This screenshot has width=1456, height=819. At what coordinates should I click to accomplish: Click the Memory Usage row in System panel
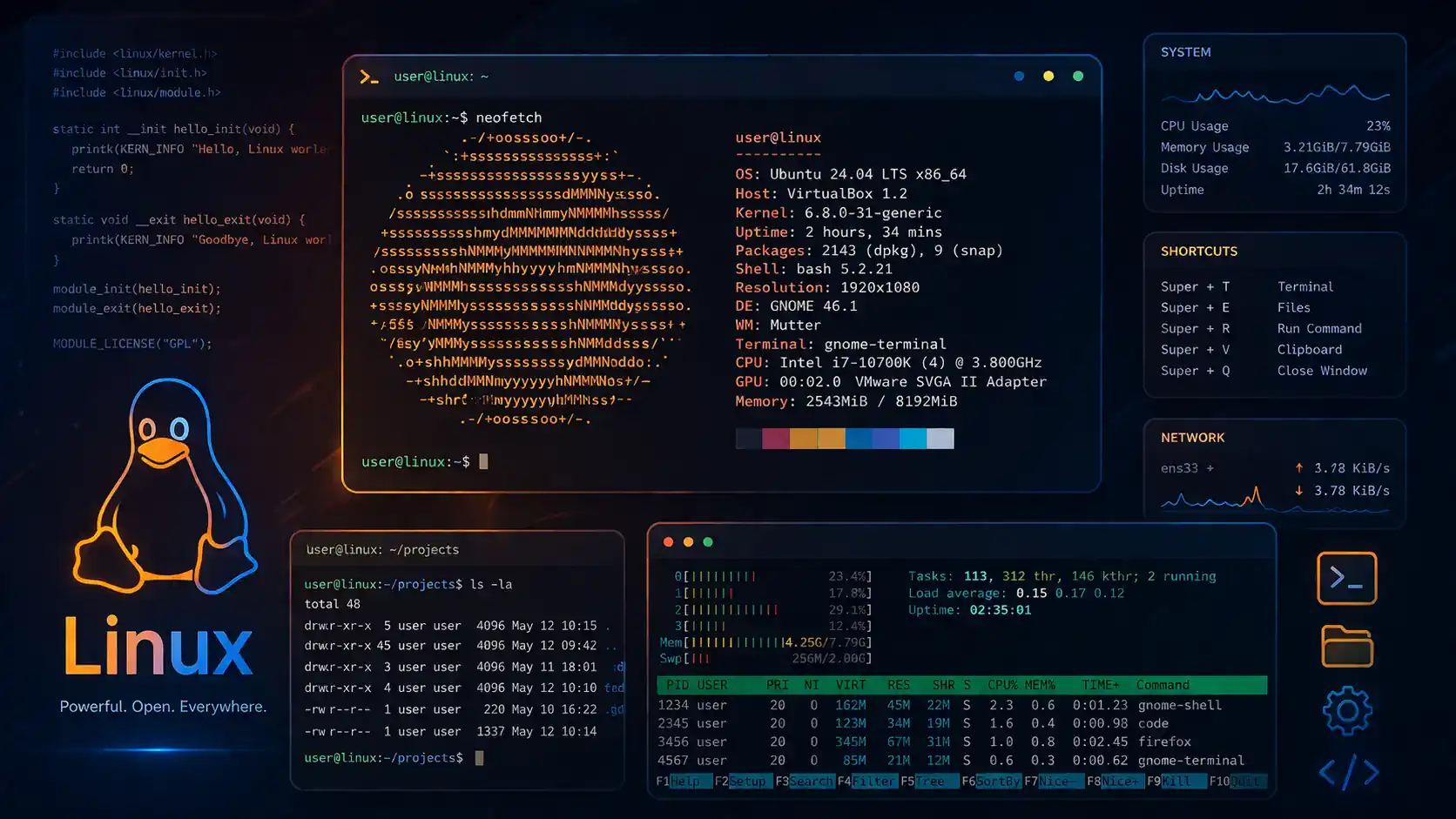(1275, 147)
